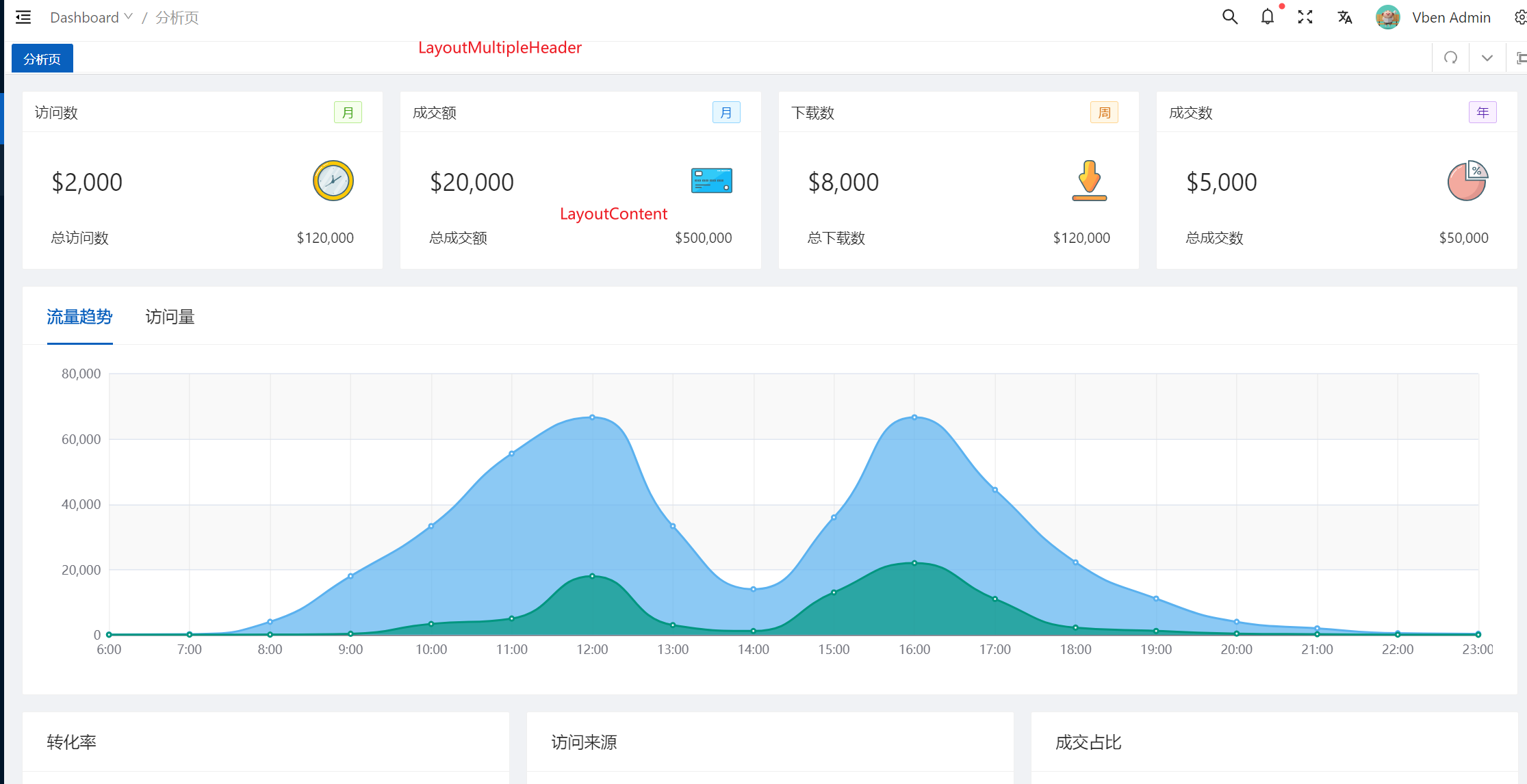Click the language translation icon

click(1344, 17)
